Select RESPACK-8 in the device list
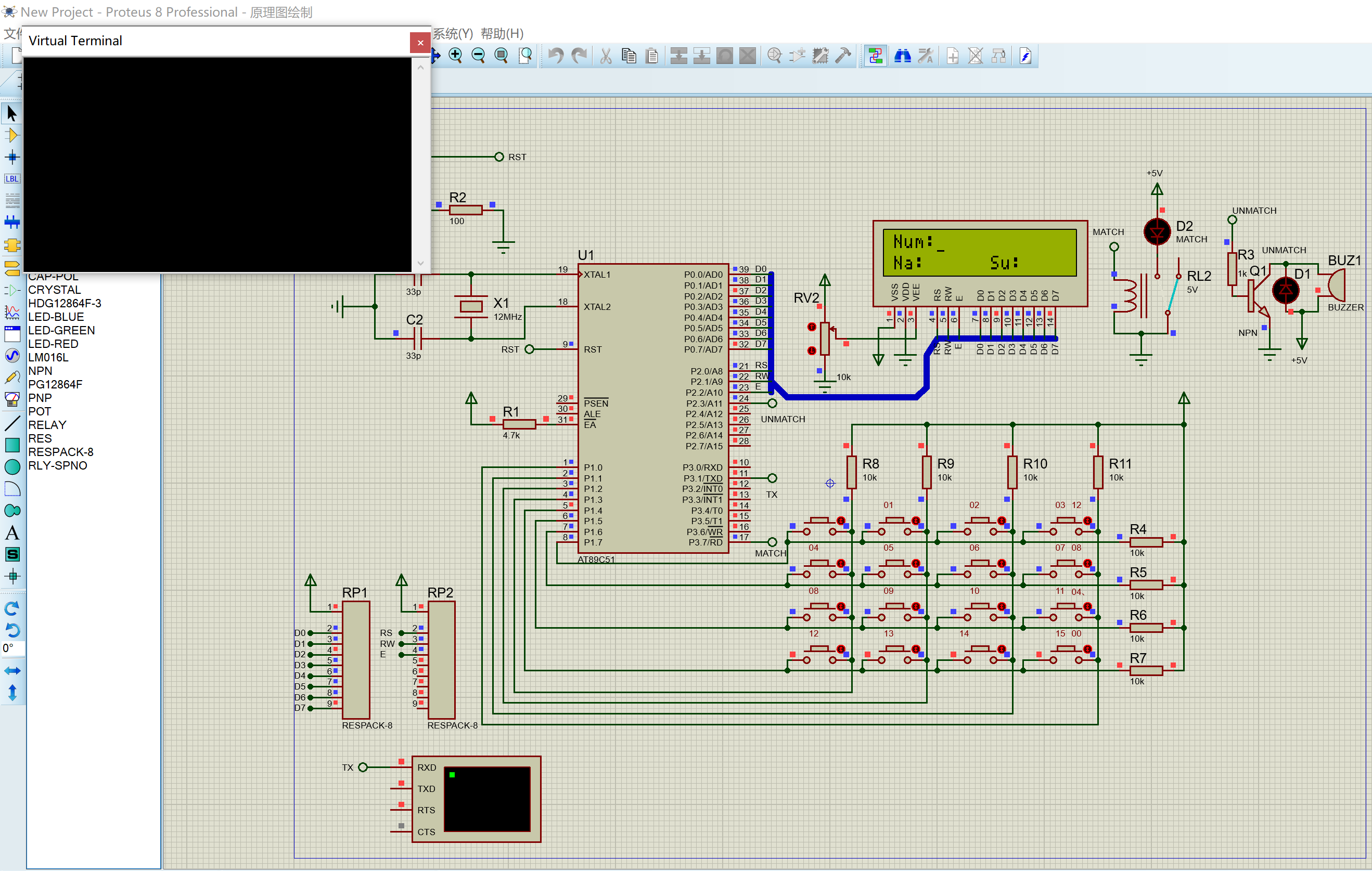Screen dimensions: 1372x871 pos(60,452)
